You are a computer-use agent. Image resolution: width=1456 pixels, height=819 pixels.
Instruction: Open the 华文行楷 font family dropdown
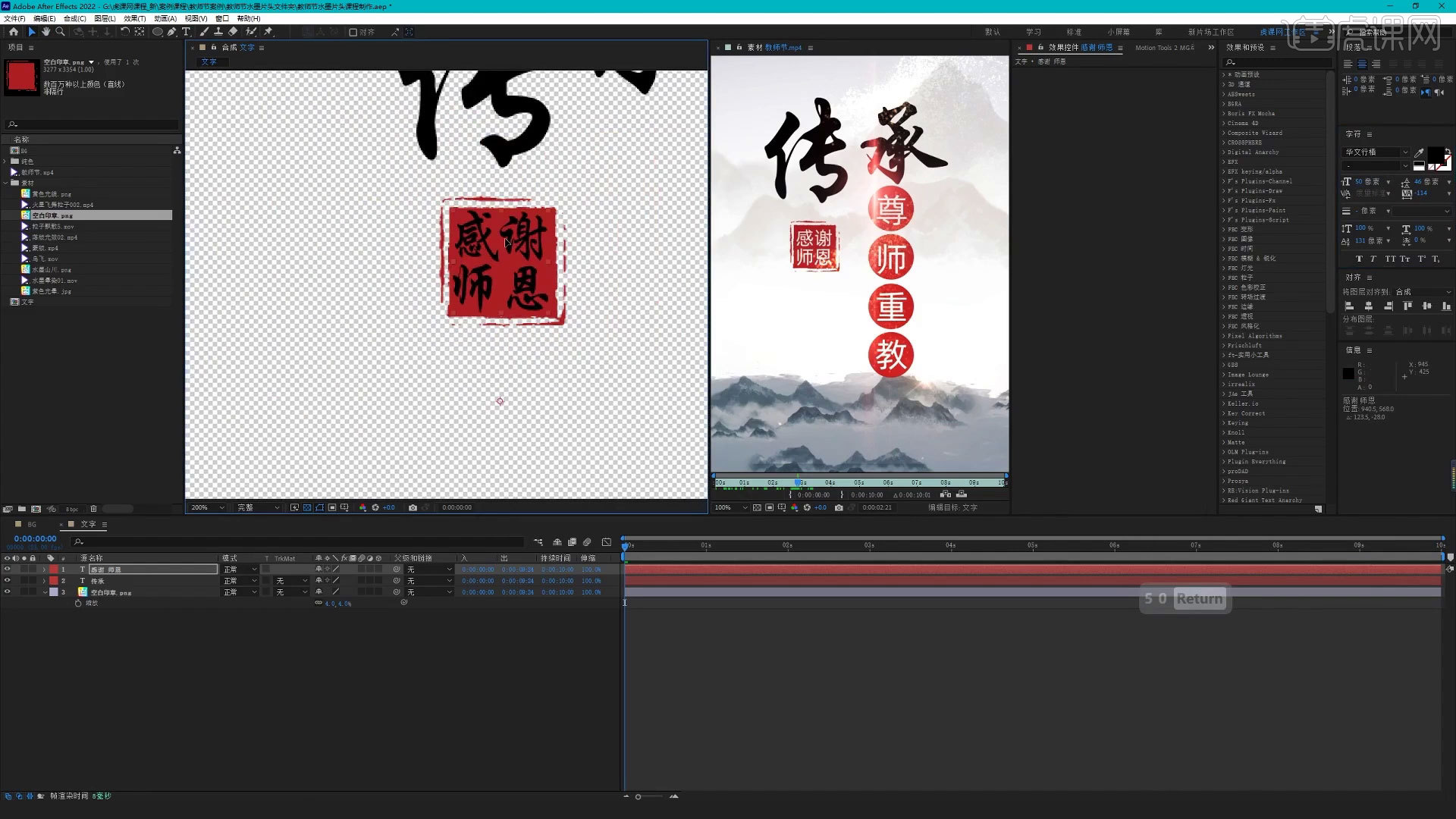[x=1376, y=152]
